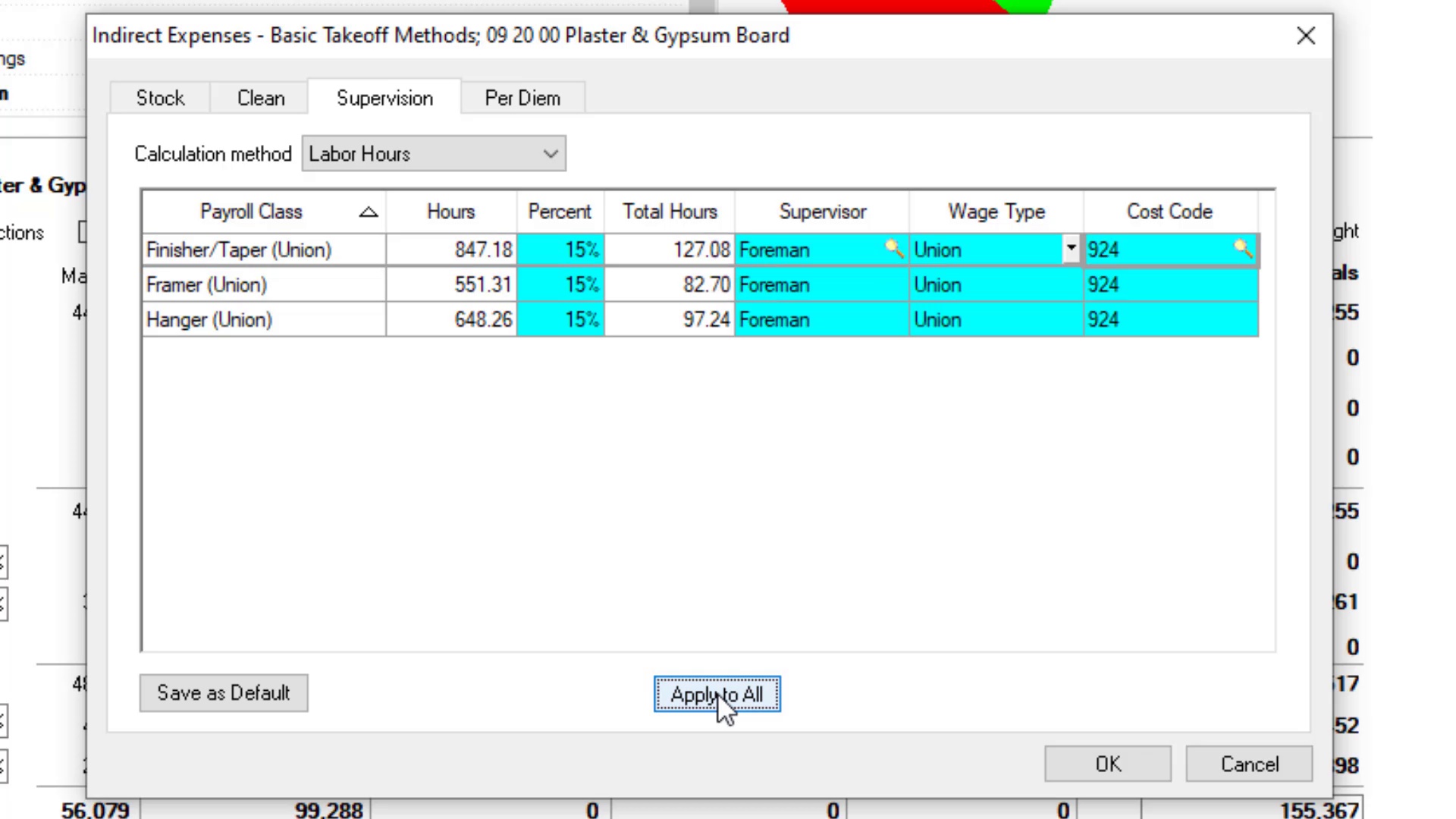Select the Supervisor cell for Hanger (Union)
1456x819 pixels.
point(821,320)
